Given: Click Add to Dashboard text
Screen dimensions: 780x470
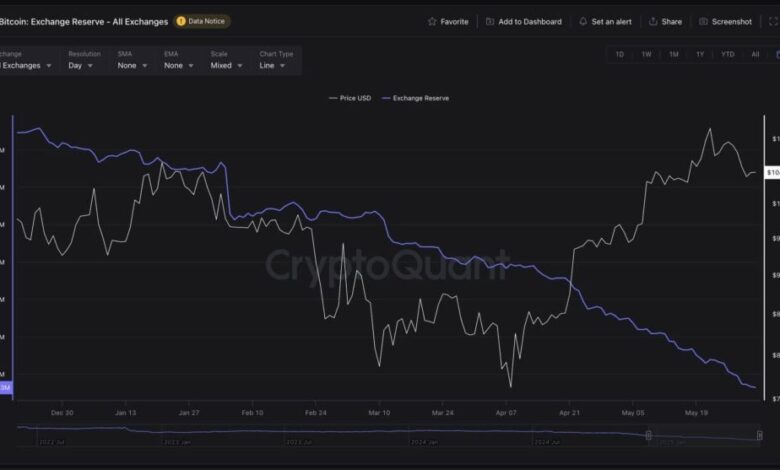Looking at the screenshot, I should [530, 22].
